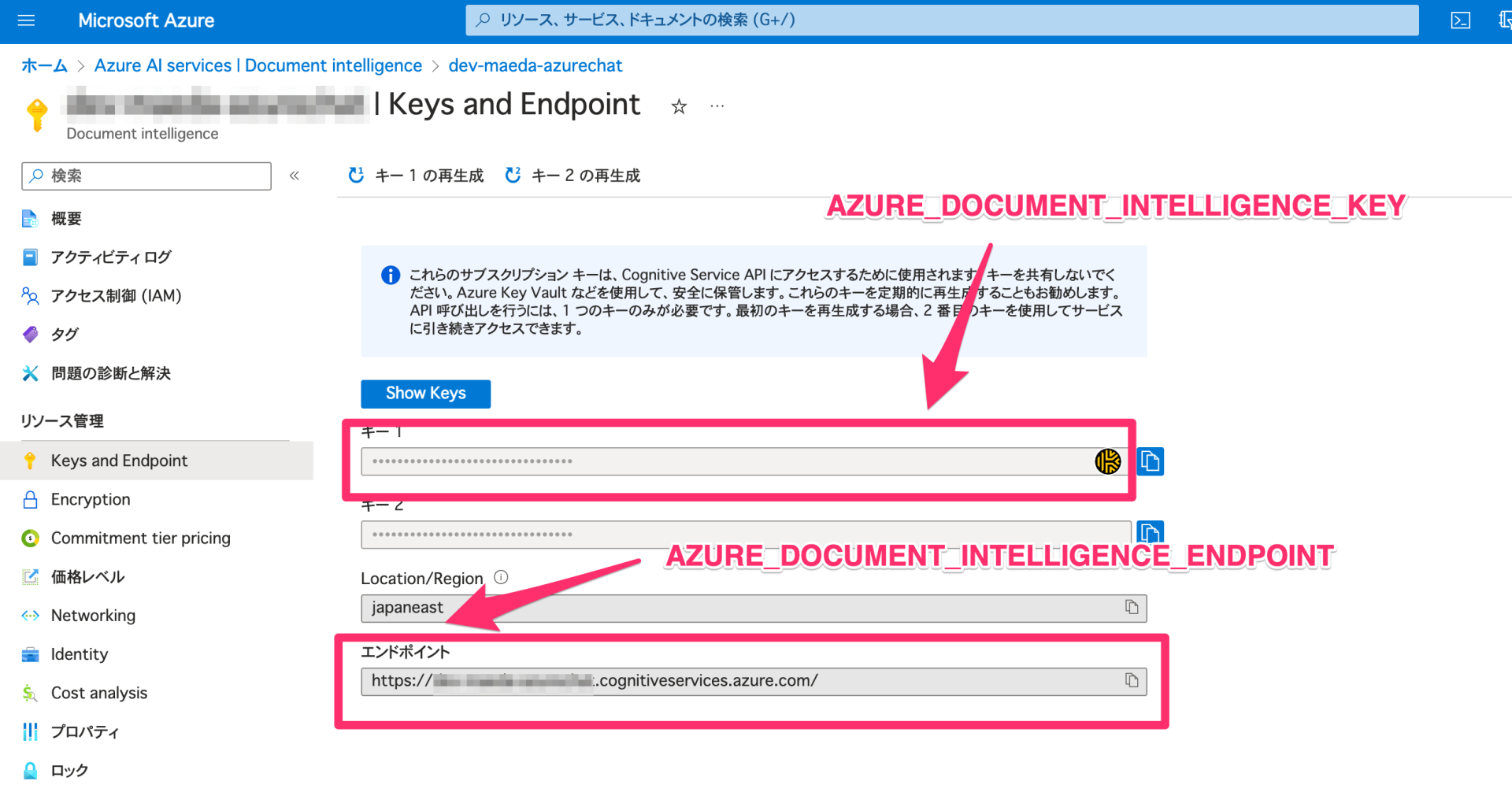The height and width of the screenshot is (792, 1512).
Task: Expand Identity settings in the sidebar
Action: tap(79, 653)
